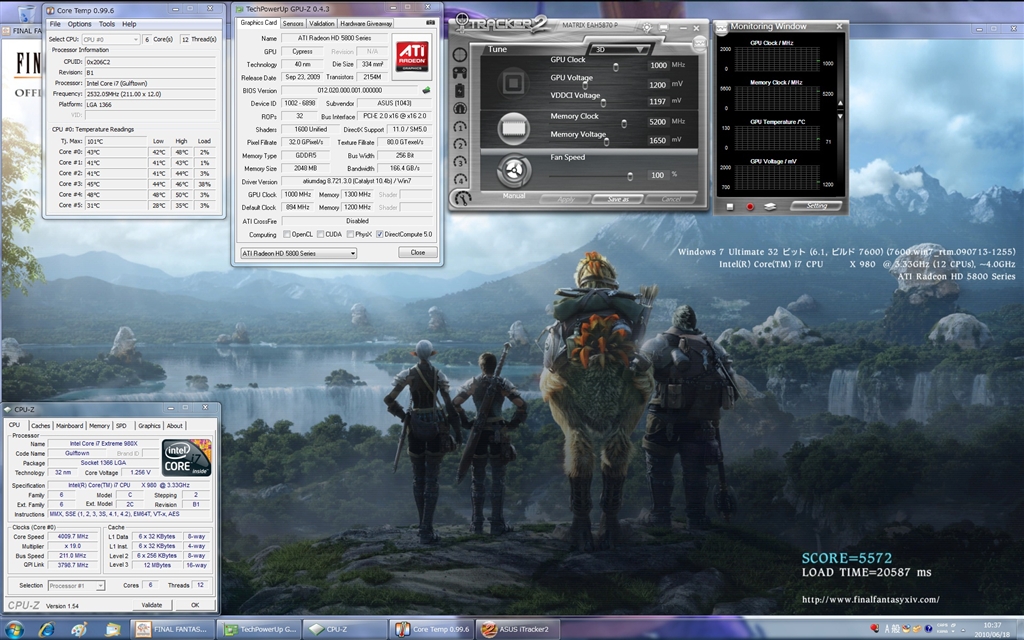Toggle the CUDA checkbox in GPU-Z

[319, 234]
